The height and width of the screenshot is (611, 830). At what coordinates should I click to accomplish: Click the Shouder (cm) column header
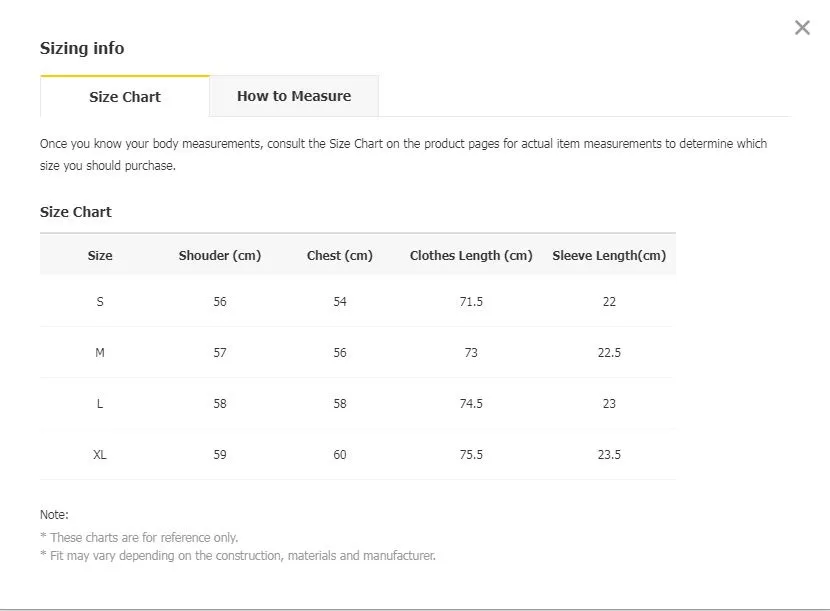(x=220, y=255)
